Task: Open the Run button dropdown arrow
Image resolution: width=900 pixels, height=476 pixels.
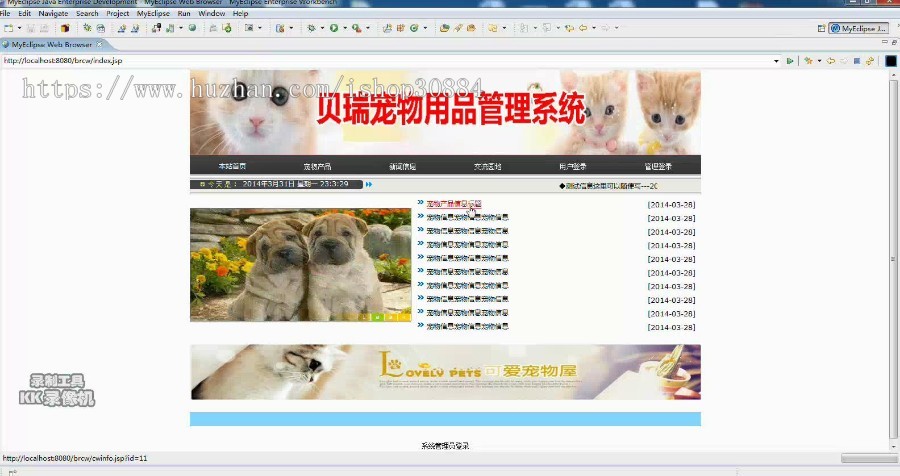Action: pyautogui.click(x=344, y=28)
